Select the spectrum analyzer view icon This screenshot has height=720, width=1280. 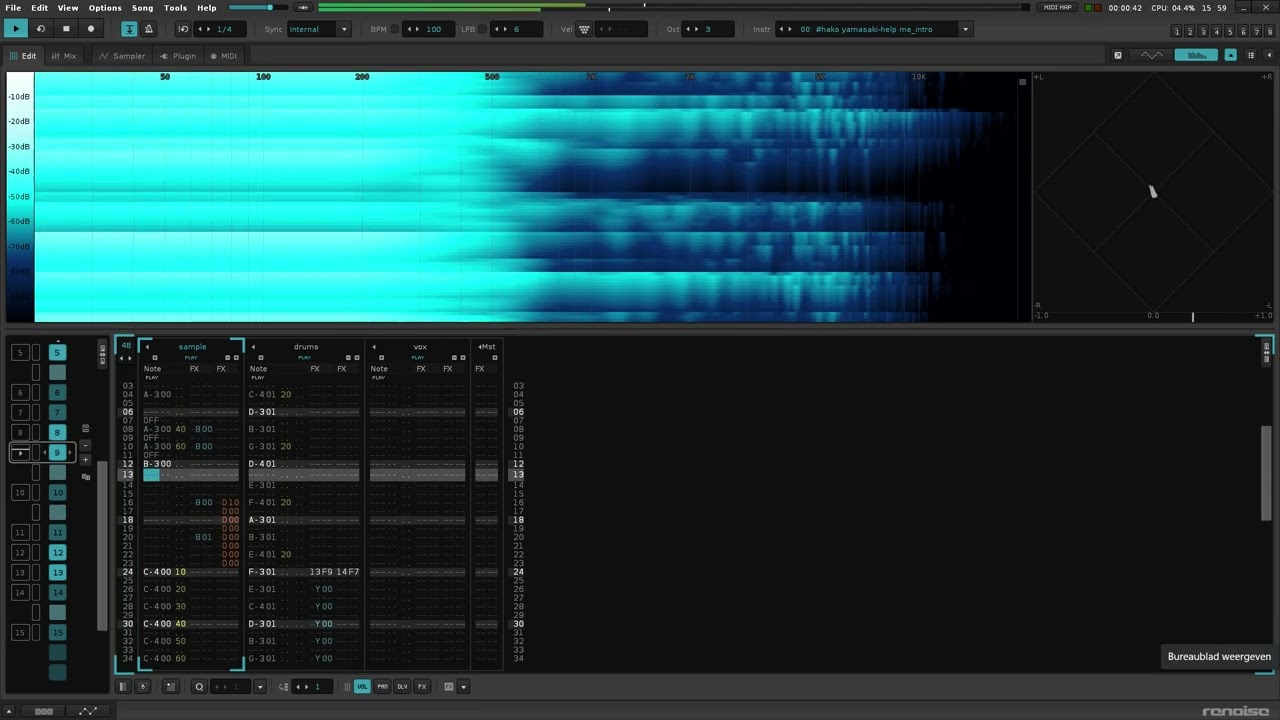[x=1196, y=55]
